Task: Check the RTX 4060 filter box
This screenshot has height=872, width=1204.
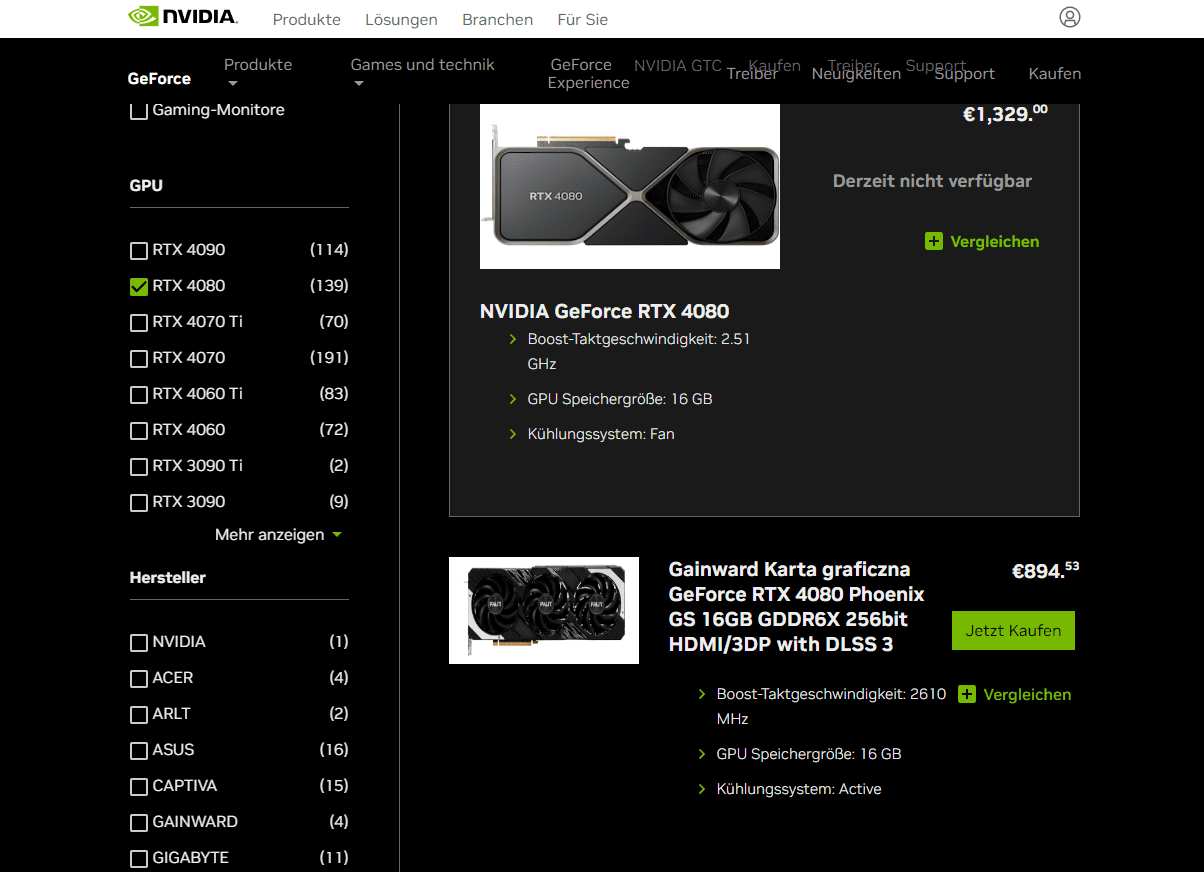Action: pyautogui.click(x=139, y=430)
